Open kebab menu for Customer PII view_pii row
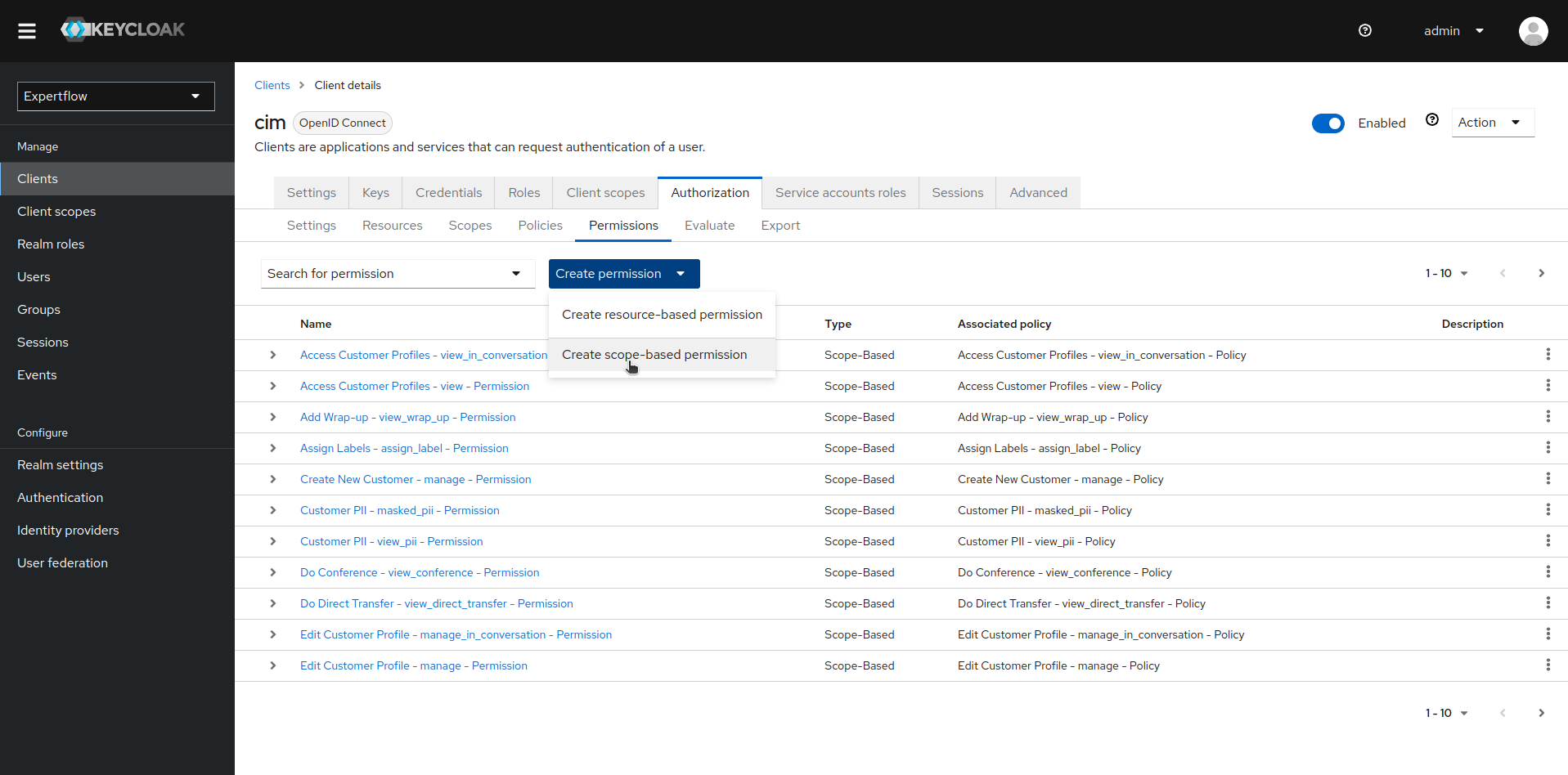 1548,541
